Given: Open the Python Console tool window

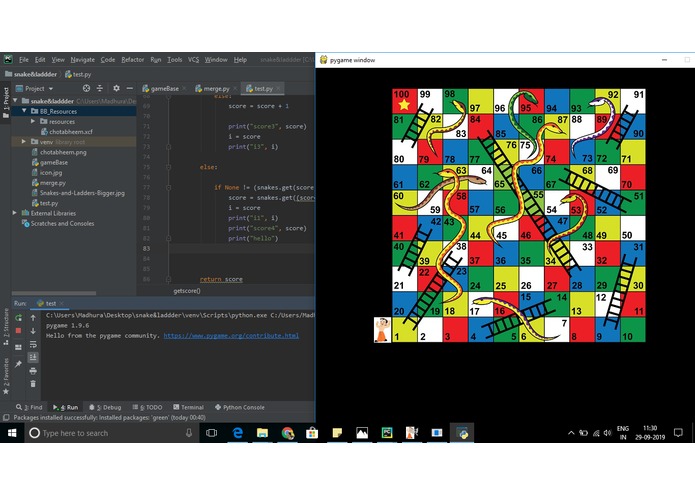Looking at the screenshot, I should (240, 407).
